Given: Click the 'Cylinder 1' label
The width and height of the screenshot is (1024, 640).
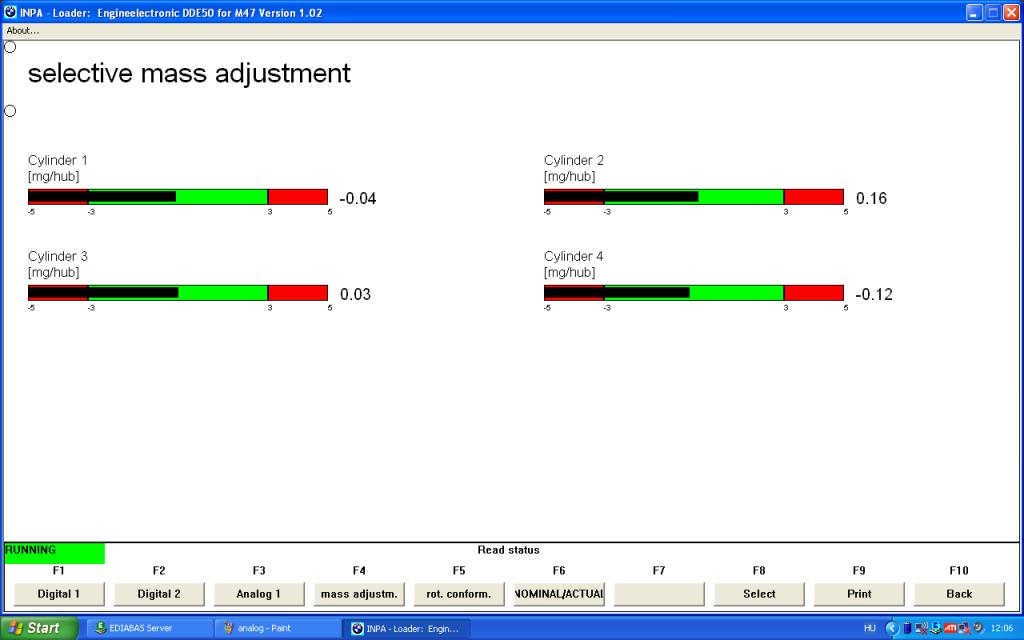Looking at the screenshot, I should click(57, 160).
